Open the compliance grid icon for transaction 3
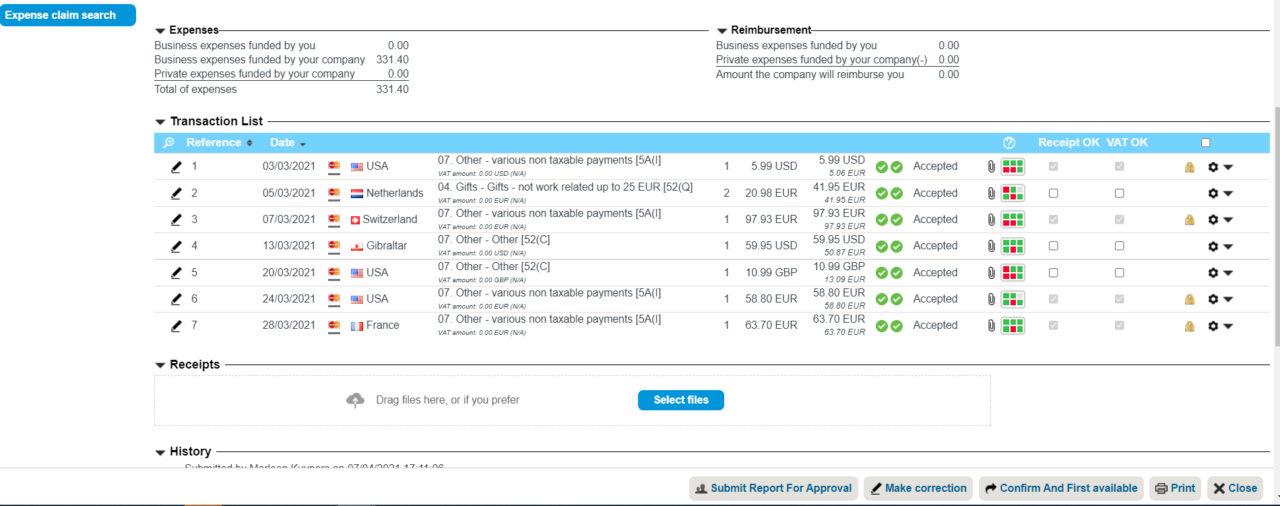 pos(1013,219)
